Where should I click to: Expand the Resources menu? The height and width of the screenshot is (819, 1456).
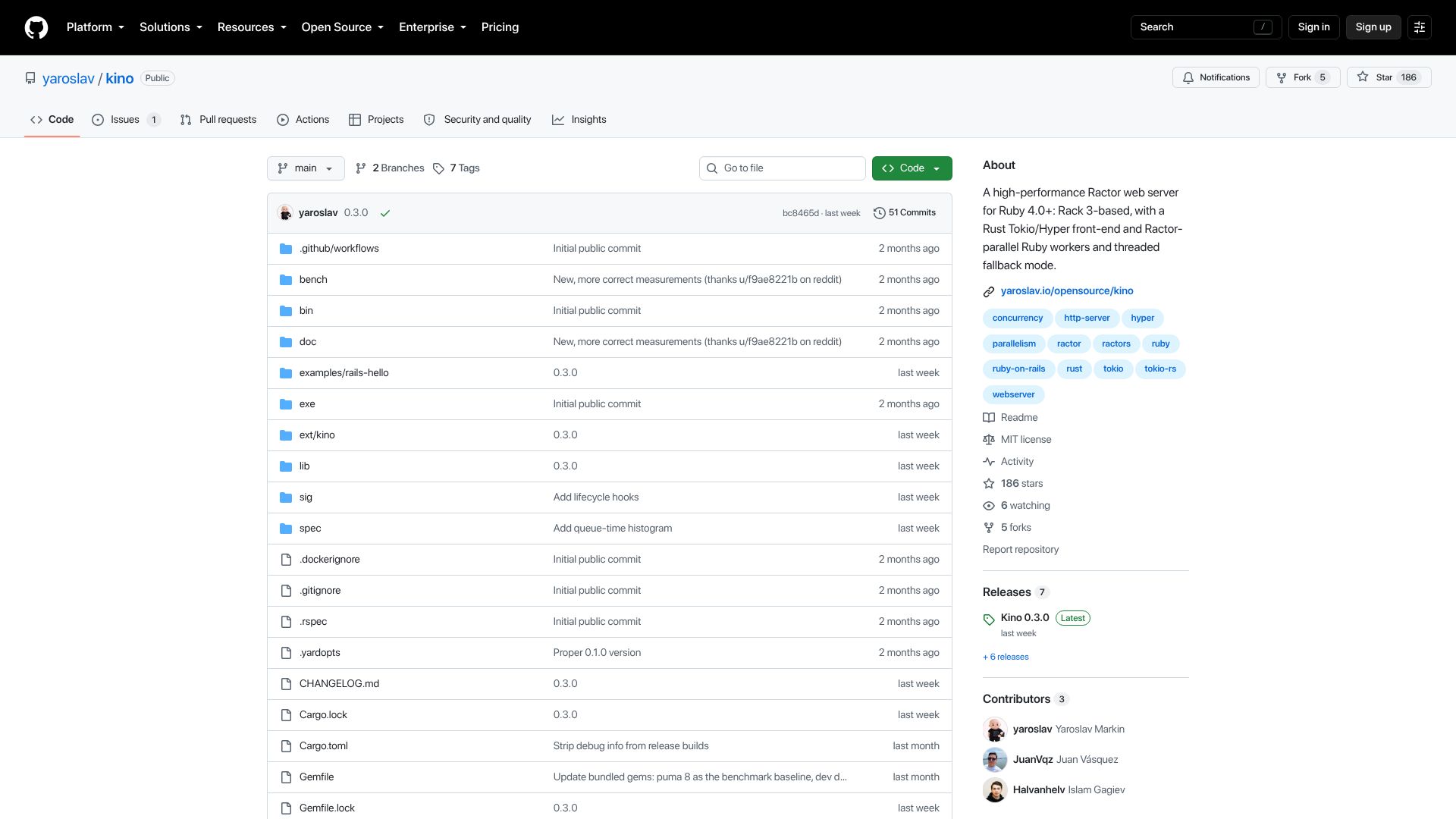point(252,27)
